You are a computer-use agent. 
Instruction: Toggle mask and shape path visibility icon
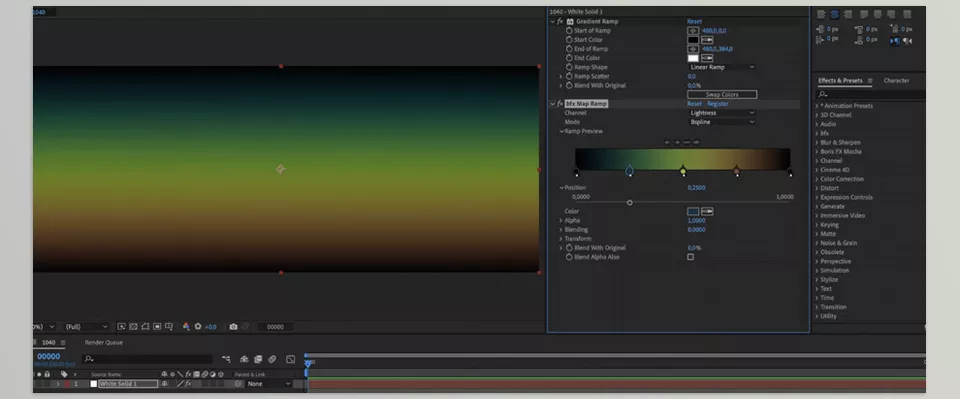pos(145,327)
